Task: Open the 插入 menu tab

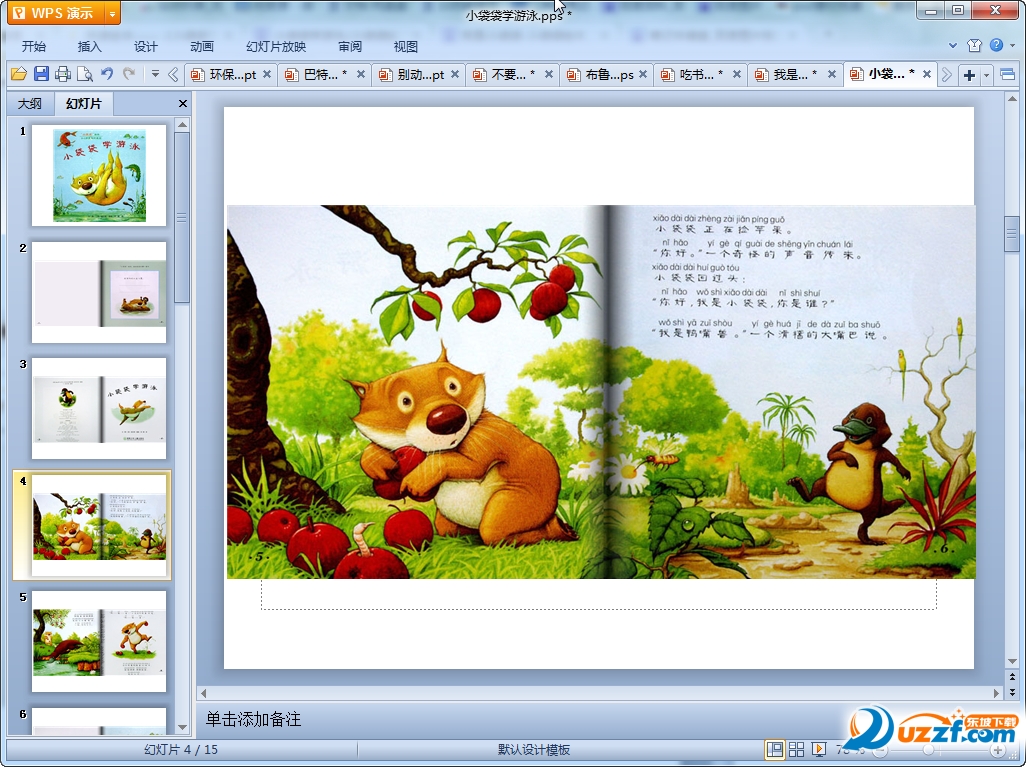Action: coord(90,46)
